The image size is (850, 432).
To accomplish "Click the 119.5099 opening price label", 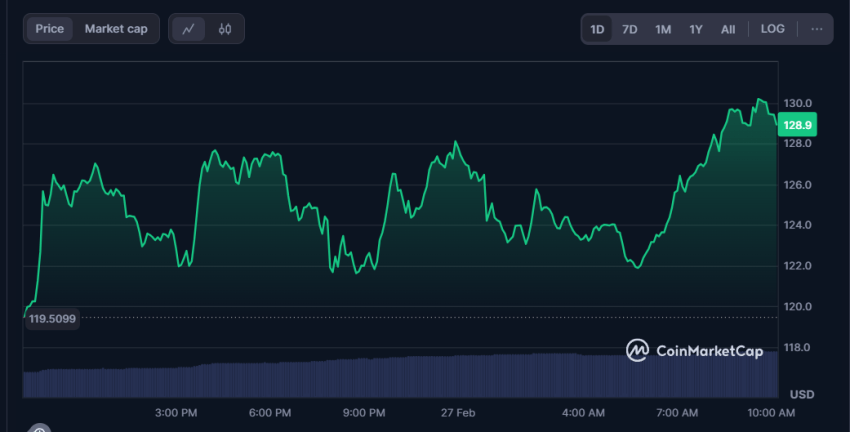I will pos(52,318).
